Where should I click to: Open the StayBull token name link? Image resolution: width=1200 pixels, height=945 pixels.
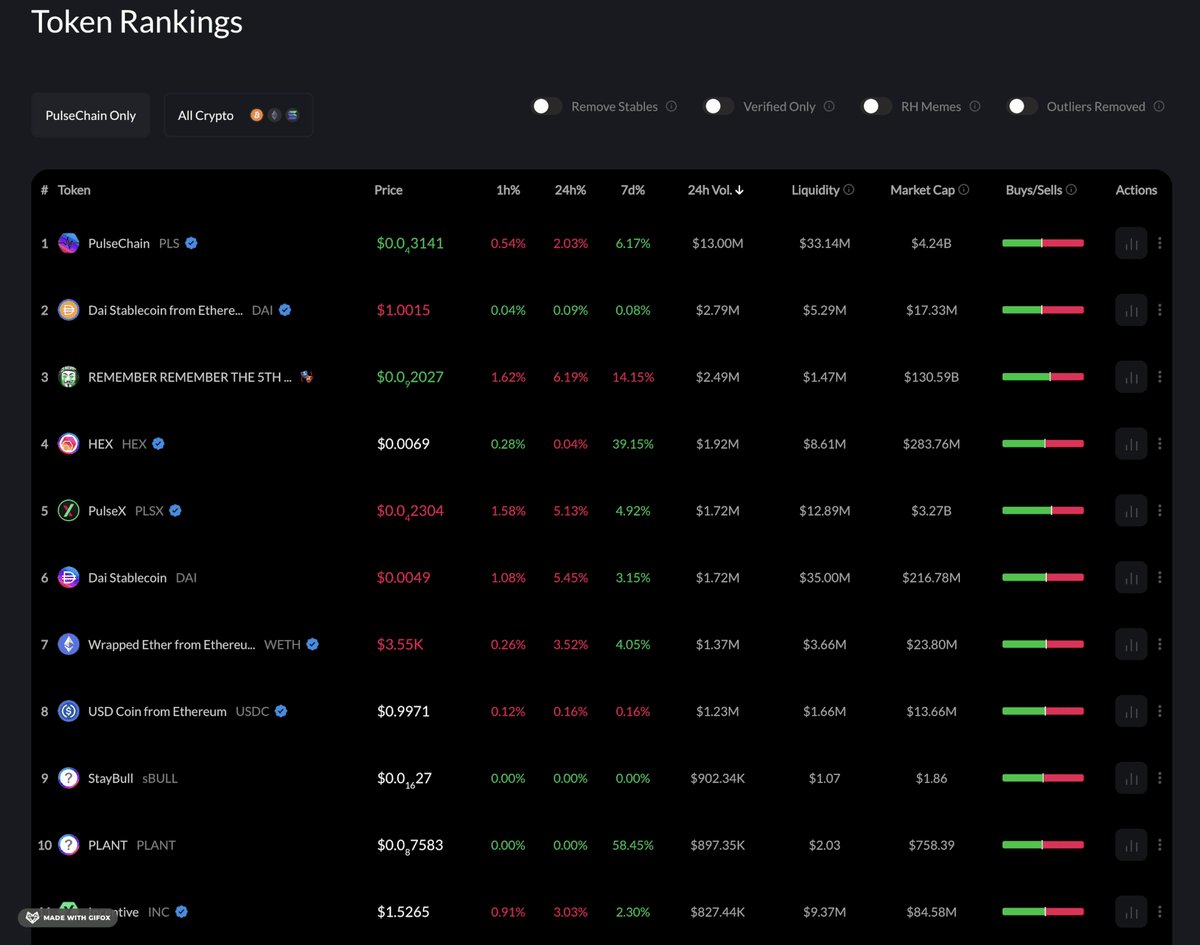111,778
